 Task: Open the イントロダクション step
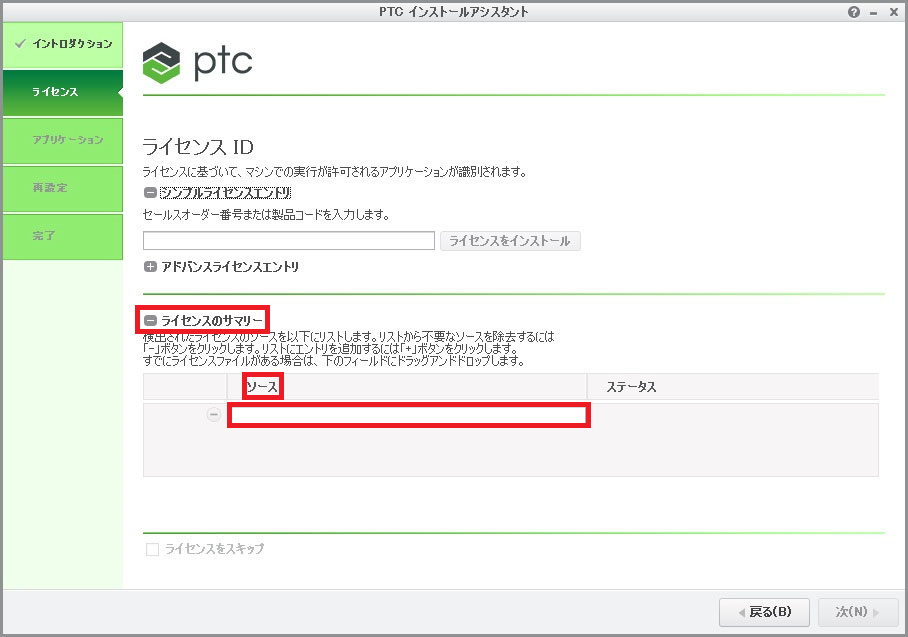click(x=63, y=45)
